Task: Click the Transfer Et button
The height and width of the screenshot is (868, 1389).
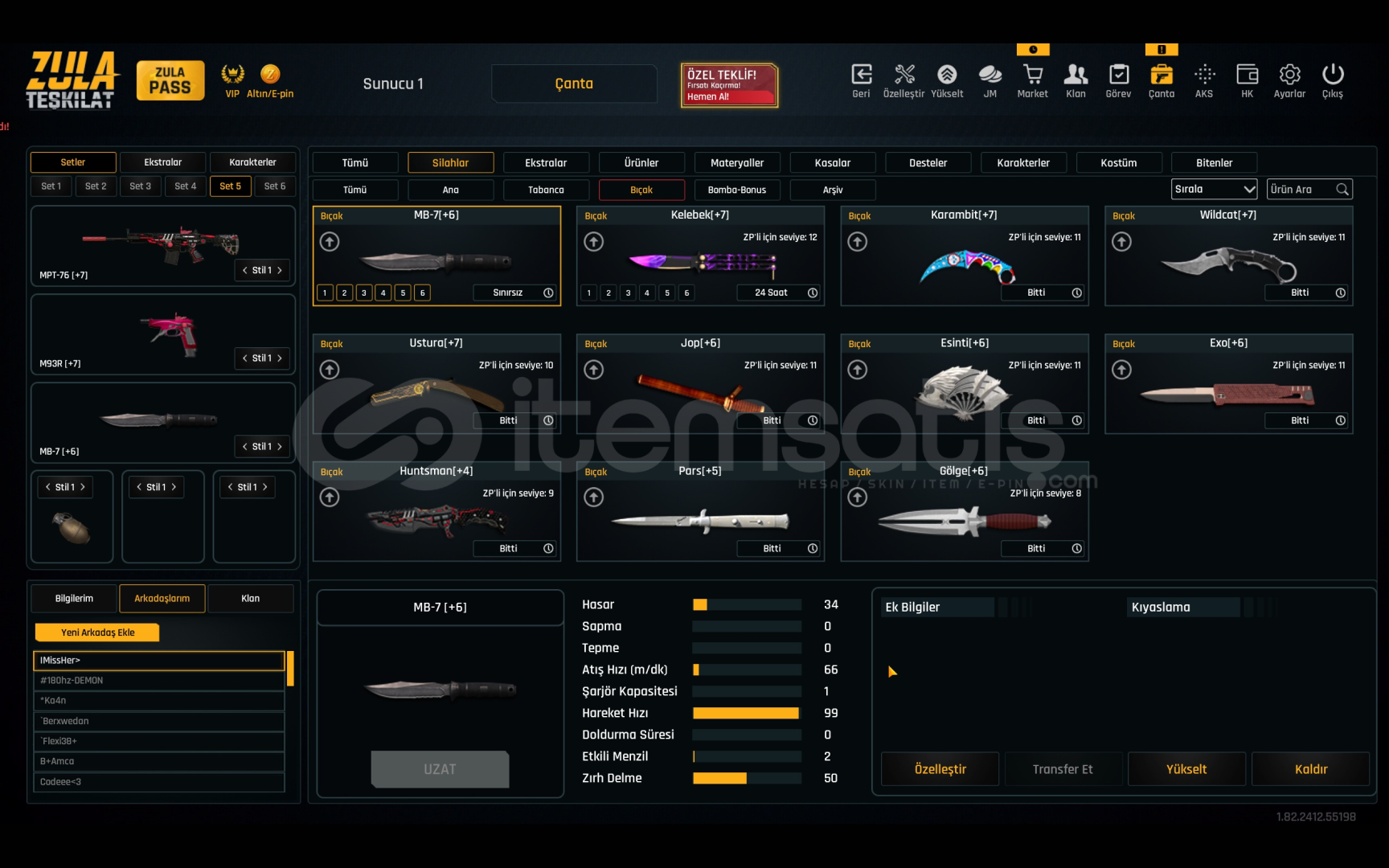Action: (1063, 769)
